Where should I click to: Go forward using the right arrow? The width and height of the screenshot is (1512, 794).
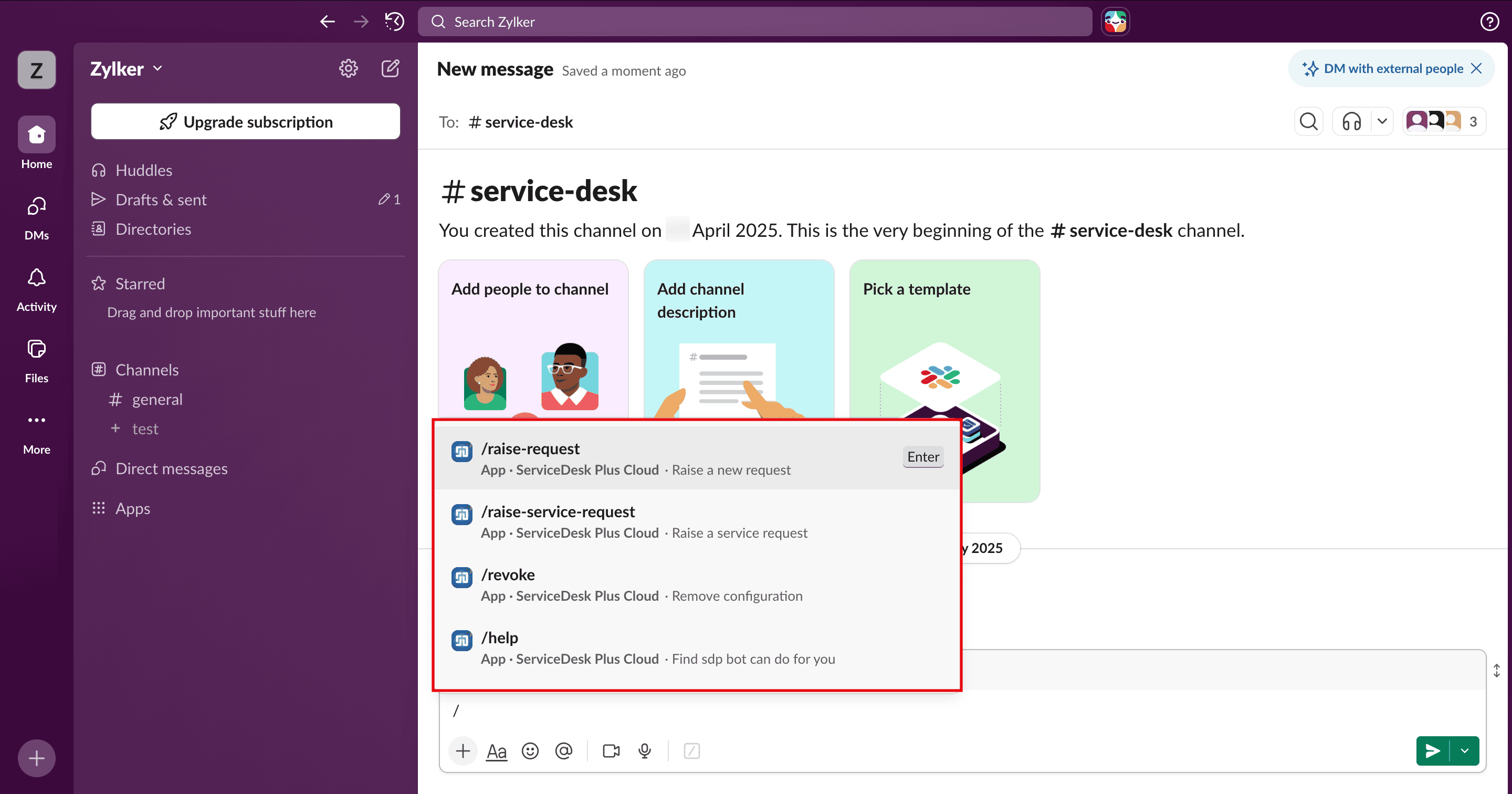361,22
